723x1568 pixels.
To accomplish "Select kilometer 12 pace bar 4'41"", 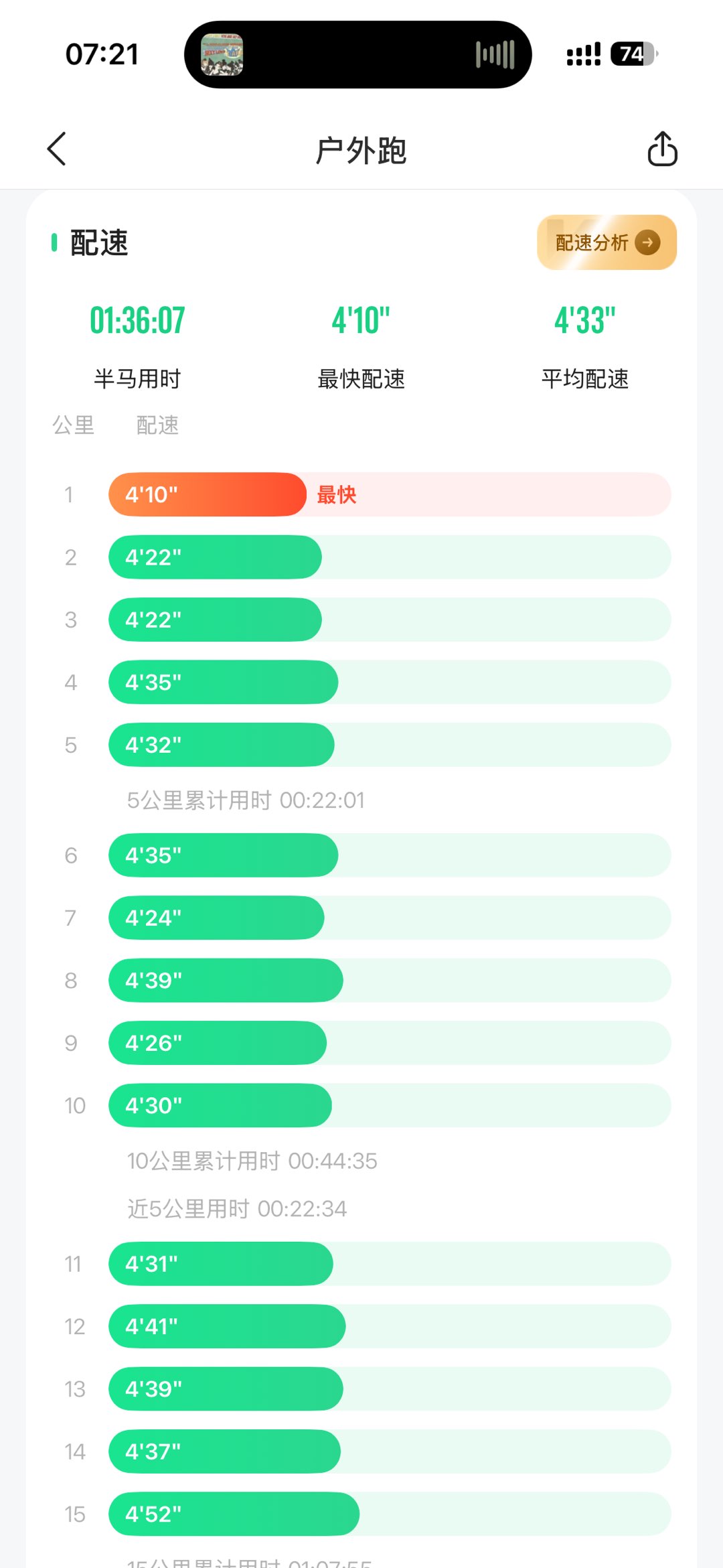I will (x=227, y=1326).
